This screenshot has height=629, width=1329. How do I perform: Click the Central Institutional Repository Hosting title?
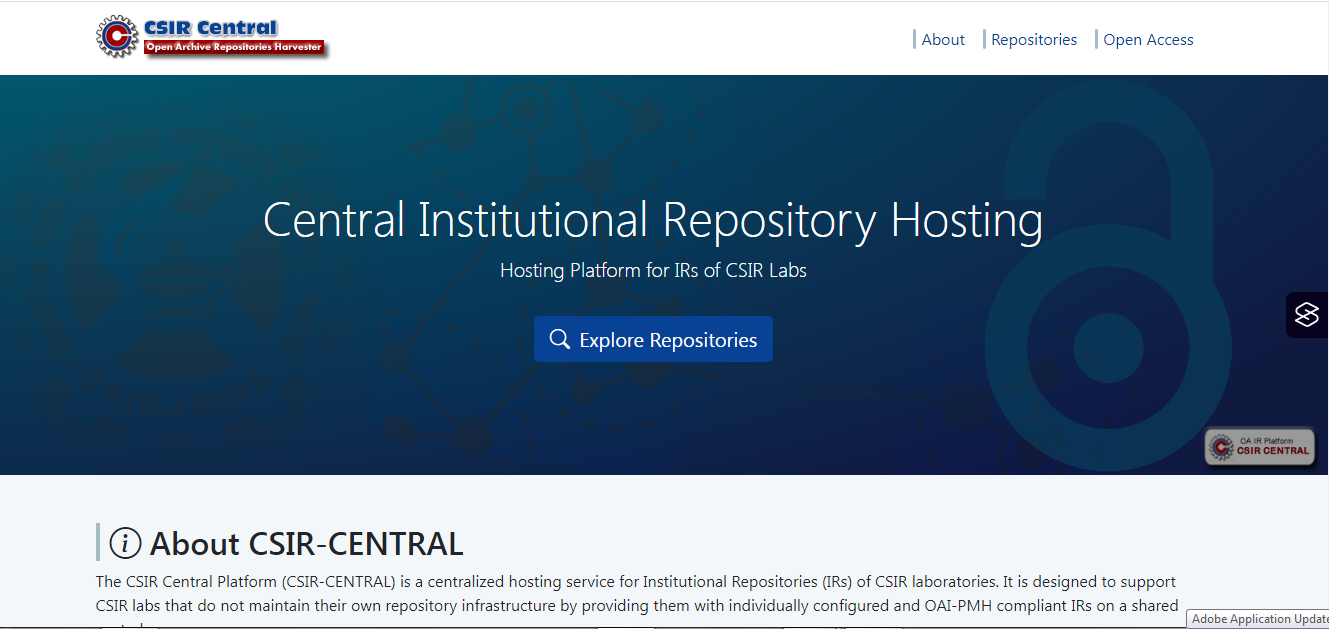653,219
